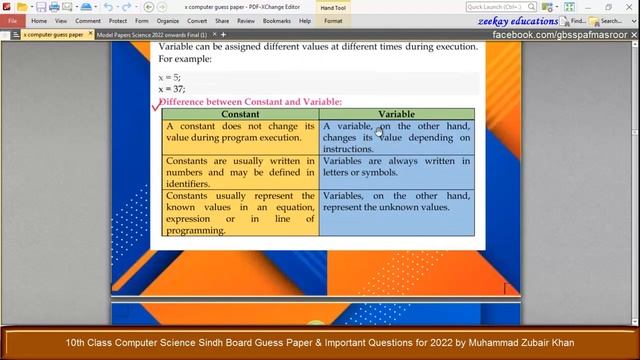
Task: Open the Share ribbon tab
Action: click(222, 21)
